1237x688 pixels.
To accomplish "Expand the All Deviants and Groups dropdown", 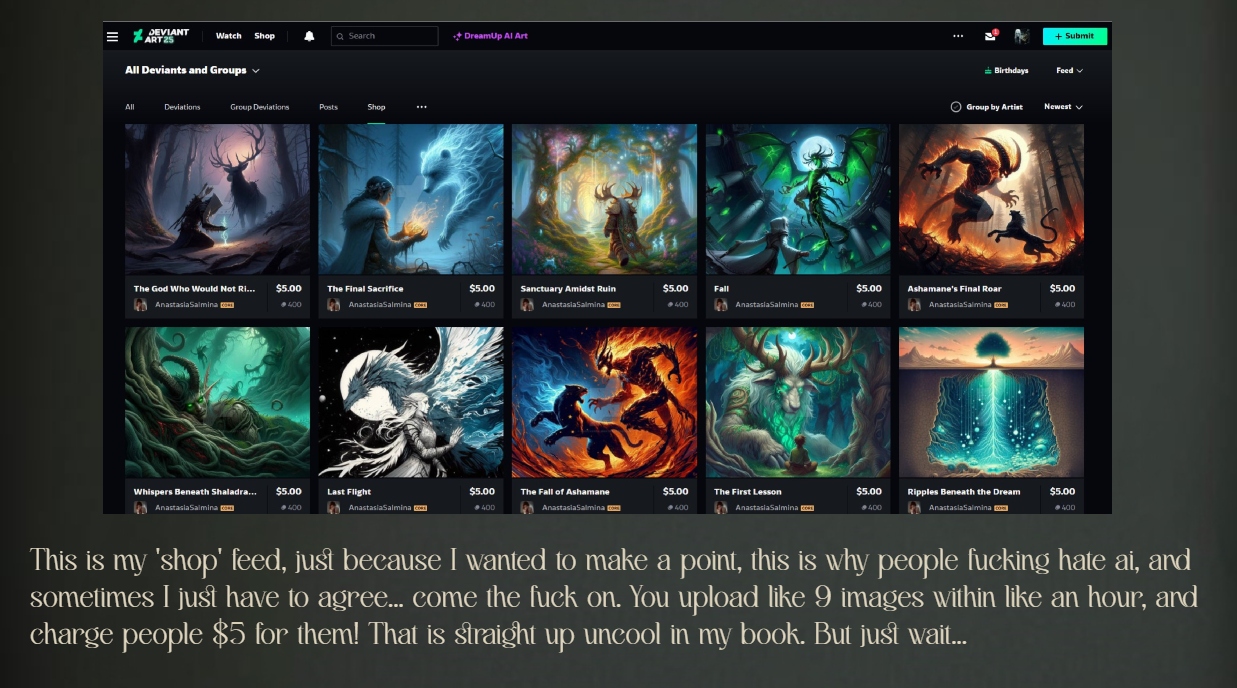I will 192,70.
